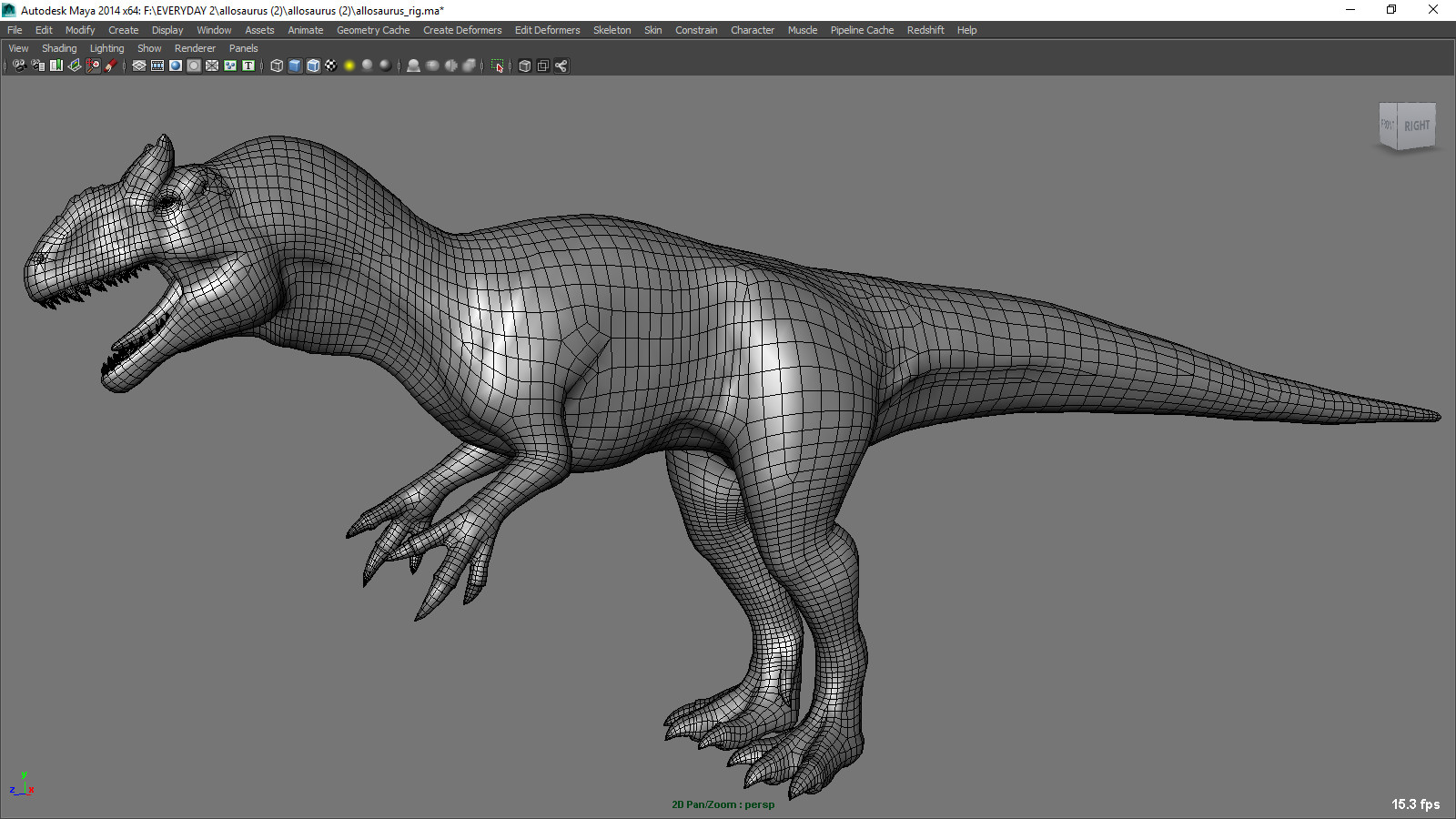The height and width of the screenshot is (819, 1456).
Task: Click the Depth of Field icon
Action: pos(469,66)
